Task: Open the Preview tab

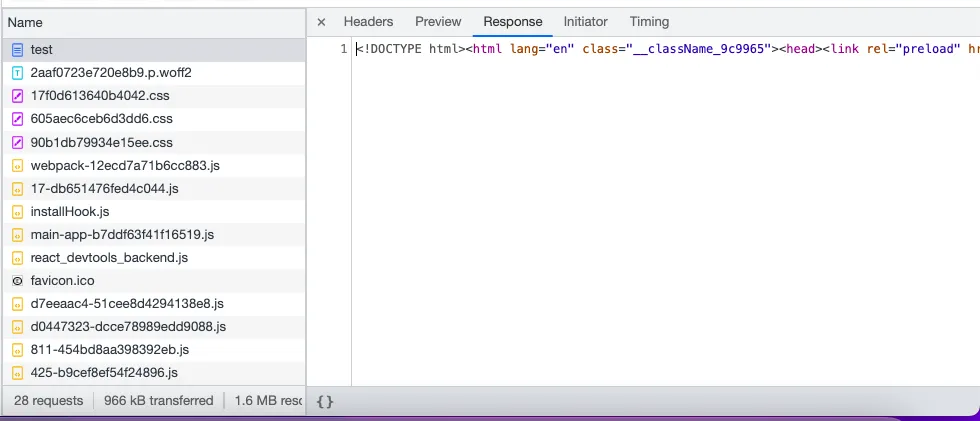Action: coord(438,22)
